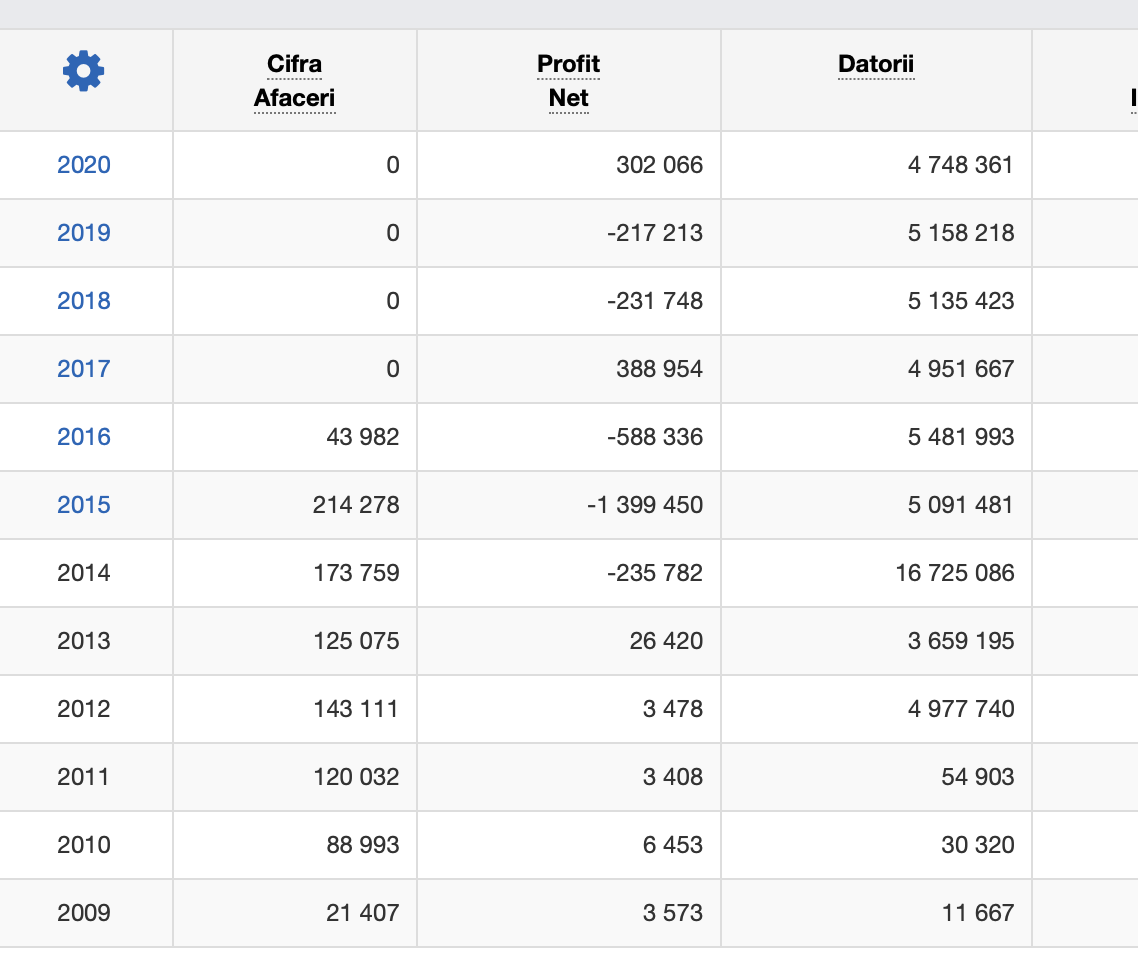Click the 2012 debt value 4 977 740
This screenshot has width=1138, height=980.
pos(960,709)
